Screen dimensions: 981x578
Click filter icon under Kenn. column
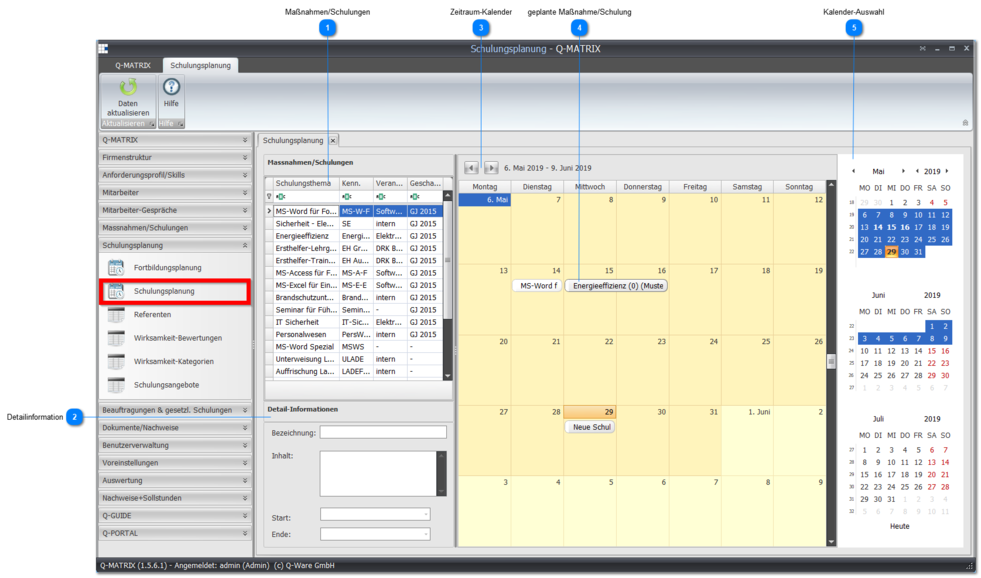click(x=347, y=197)
